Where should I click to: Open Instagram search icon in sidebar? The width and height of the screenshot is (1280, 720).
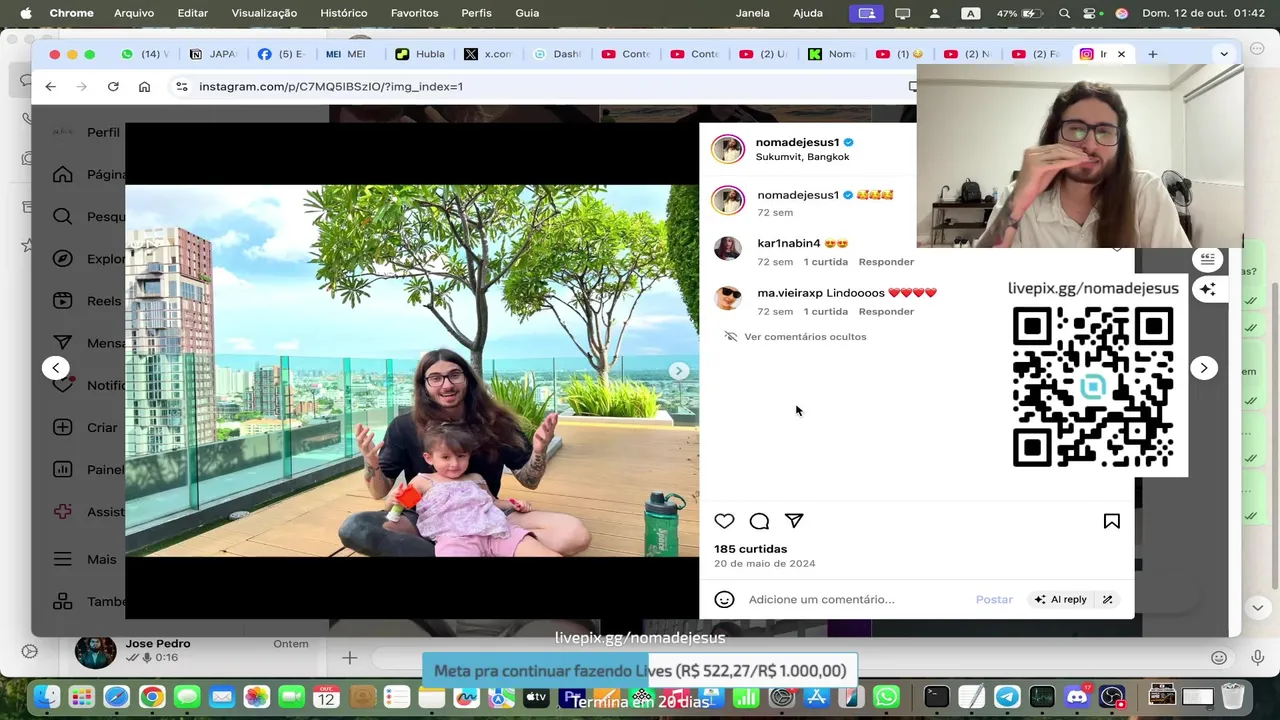coord(63,216)
